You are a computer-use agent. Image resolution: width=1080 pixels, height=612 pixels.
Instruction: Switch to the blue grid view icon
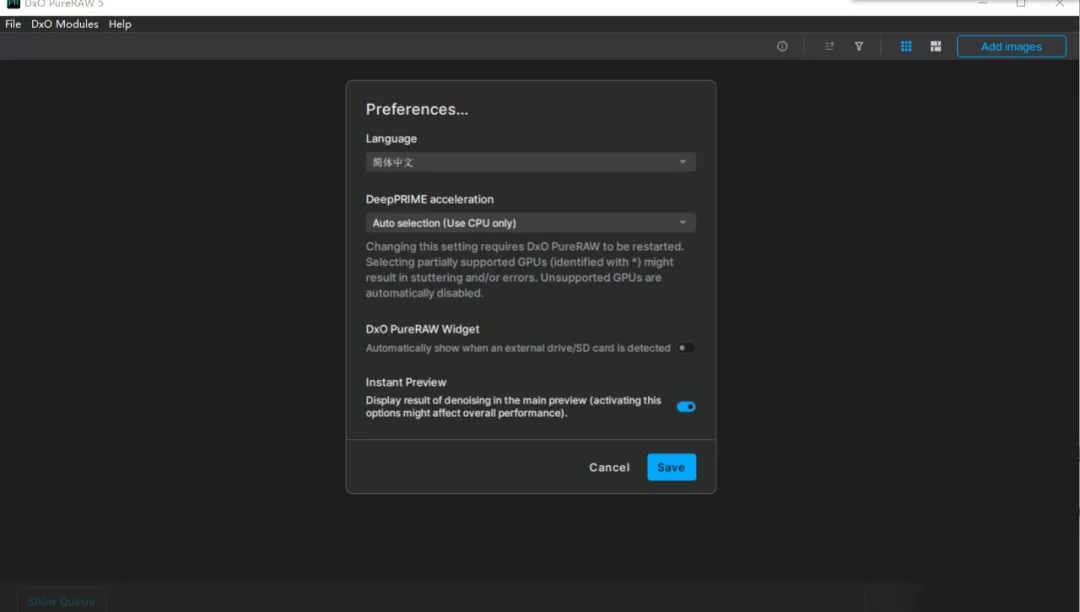(x=906, y=46)
